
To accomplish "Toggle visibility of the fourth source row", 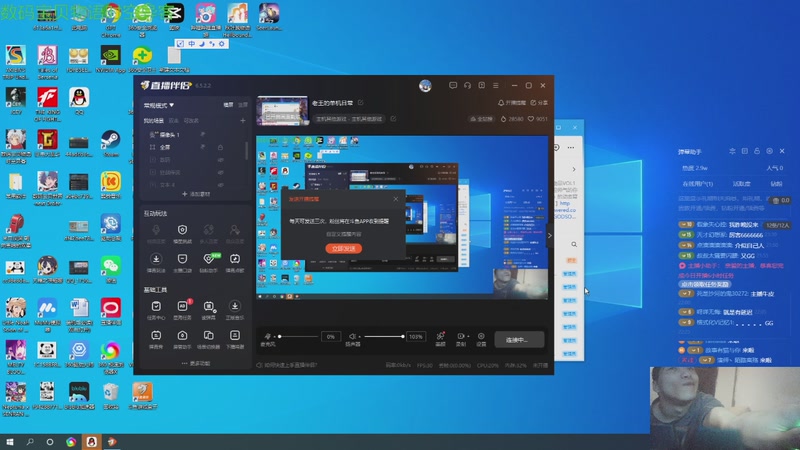I will tap(220, 172).
